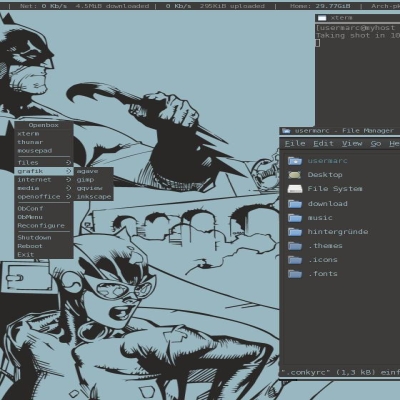Select gimp in the grafik submenu
This screenshot has width=400, height=400.
coord(93,180)
